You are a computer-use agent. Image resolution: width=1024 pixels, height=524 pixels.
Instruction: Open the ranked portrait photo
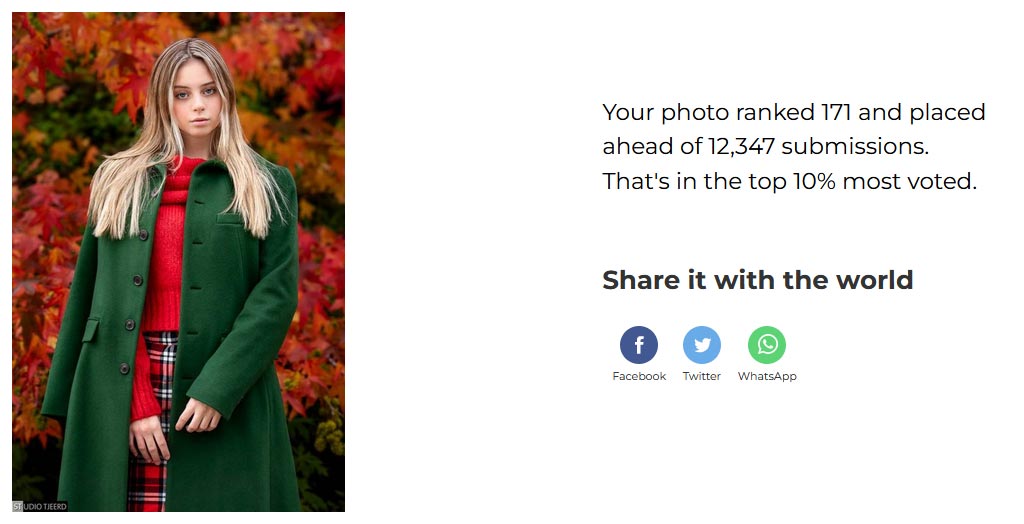click(x=178, y=262)
